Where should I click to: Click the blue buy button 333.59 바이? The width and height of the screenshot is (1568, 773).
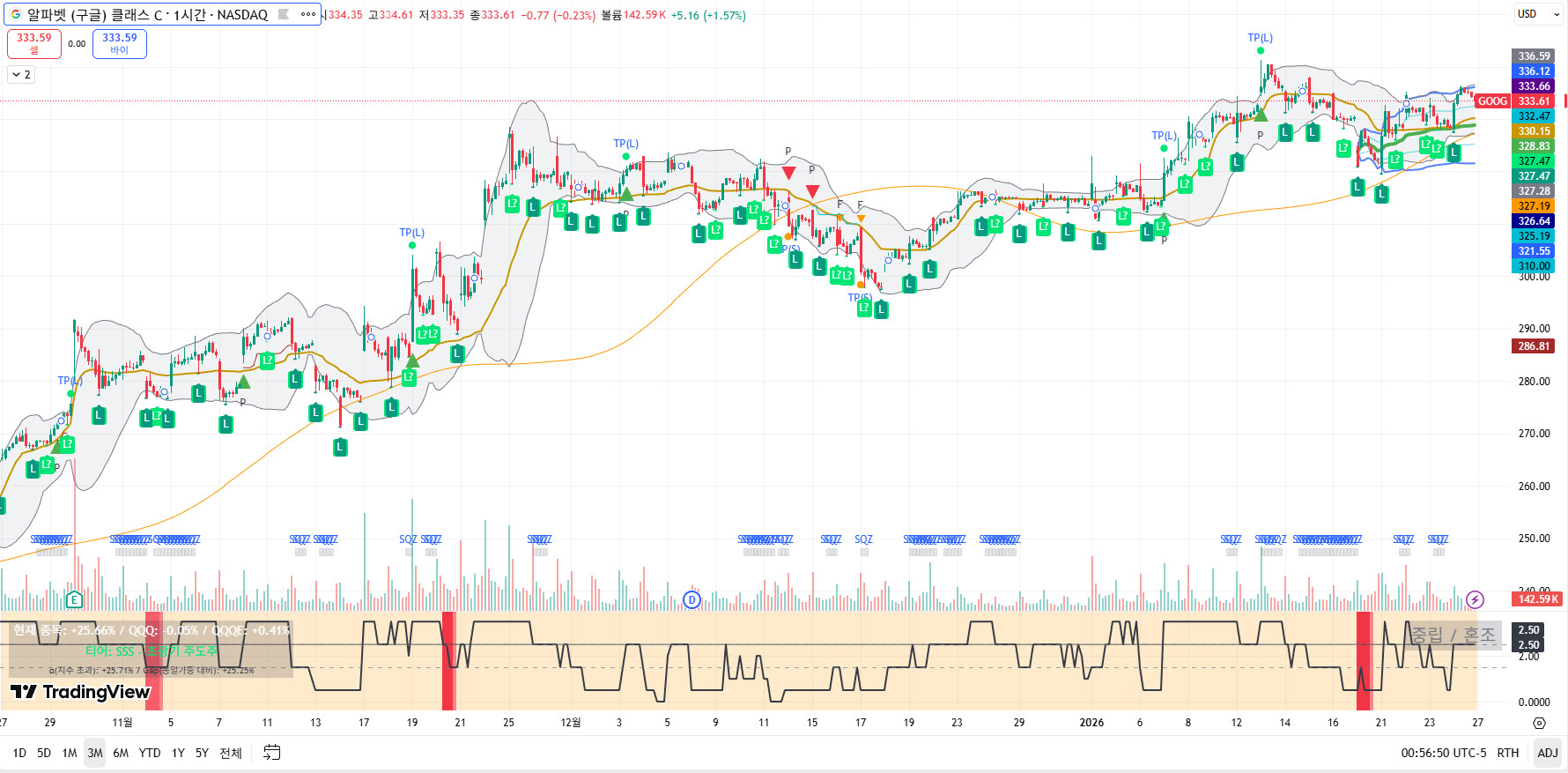pyautogui.click(x=120, y=43)
